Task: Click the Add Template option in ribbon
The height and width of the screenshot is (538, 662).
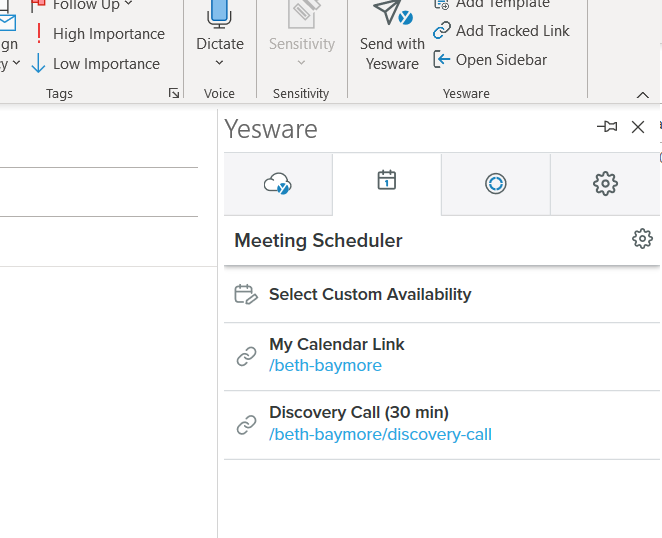Action: pos(492,4)
